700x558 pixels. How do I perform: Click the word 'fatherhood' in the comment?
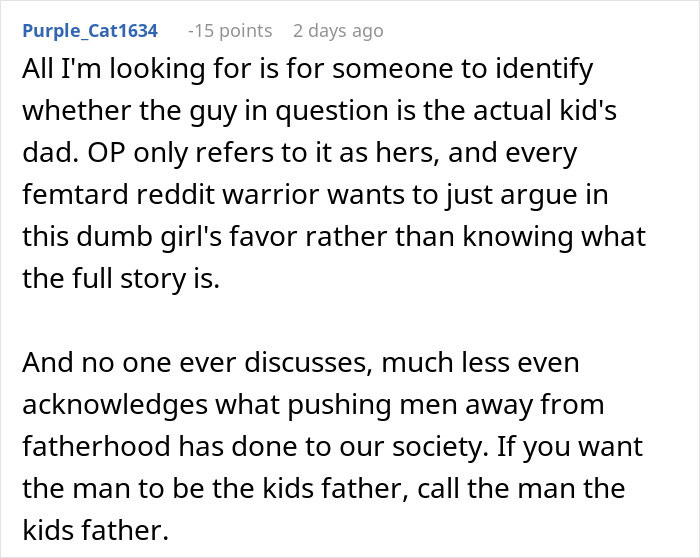point(96,446)
